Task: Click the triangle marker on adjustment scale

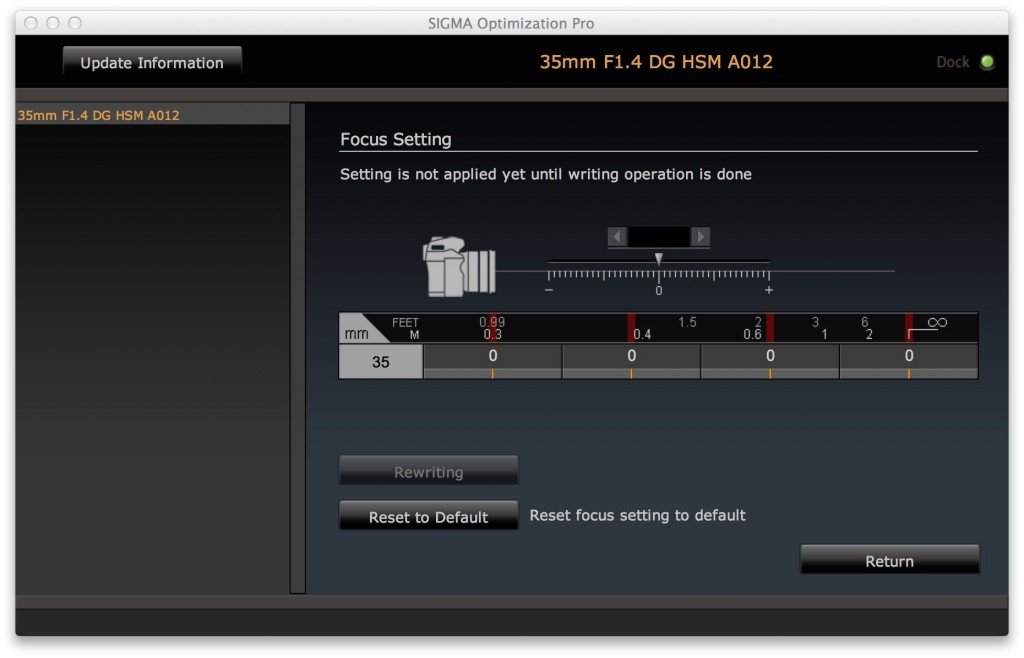Action: [x=658, y=259]
